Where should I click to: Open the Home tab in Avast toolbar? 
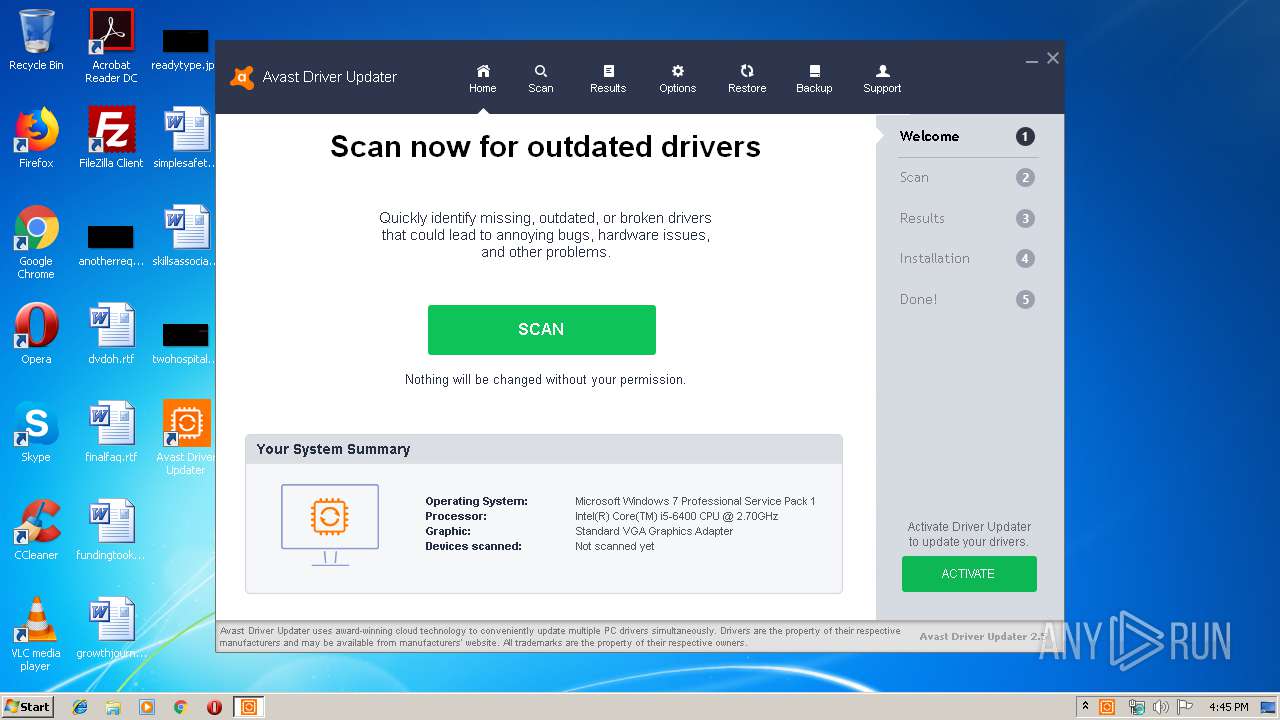click(x=482, y=79)
